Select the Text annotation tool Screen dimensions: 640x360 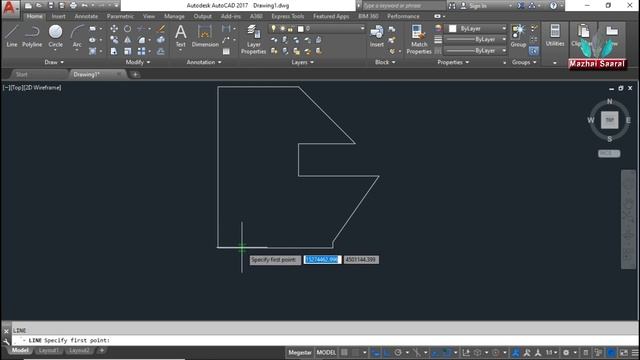pyautogui.click(x=180, y=36)
